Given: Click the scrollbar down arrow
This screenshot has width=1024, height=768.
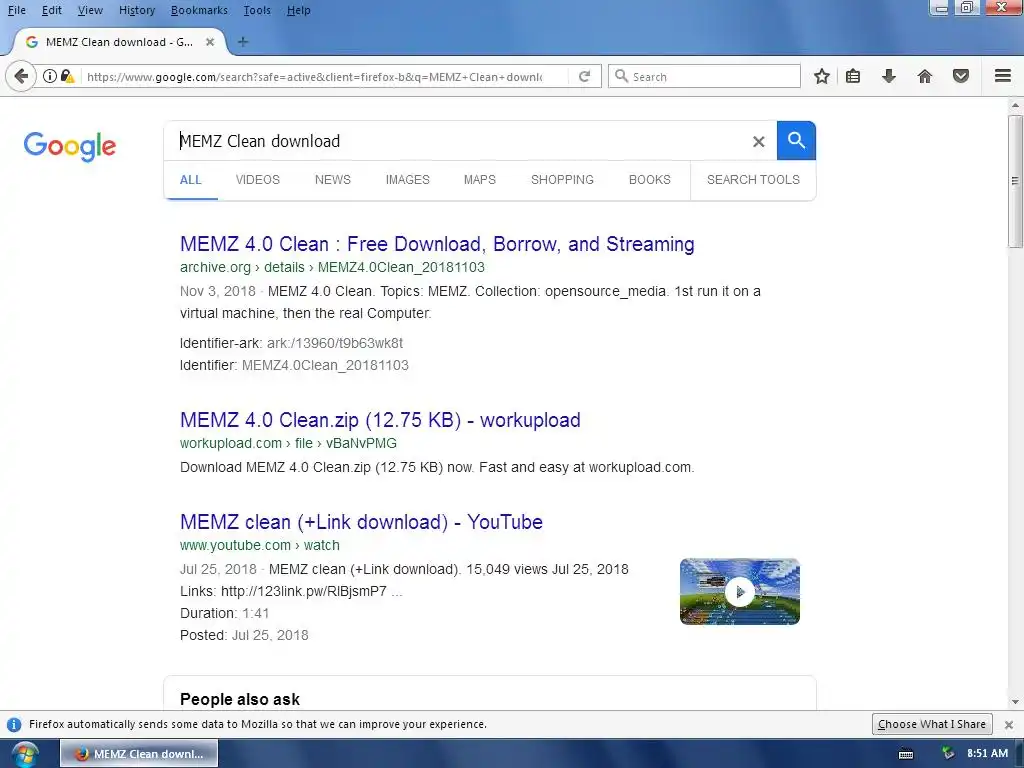Looking at the screenshot, I should [1015, 702].
